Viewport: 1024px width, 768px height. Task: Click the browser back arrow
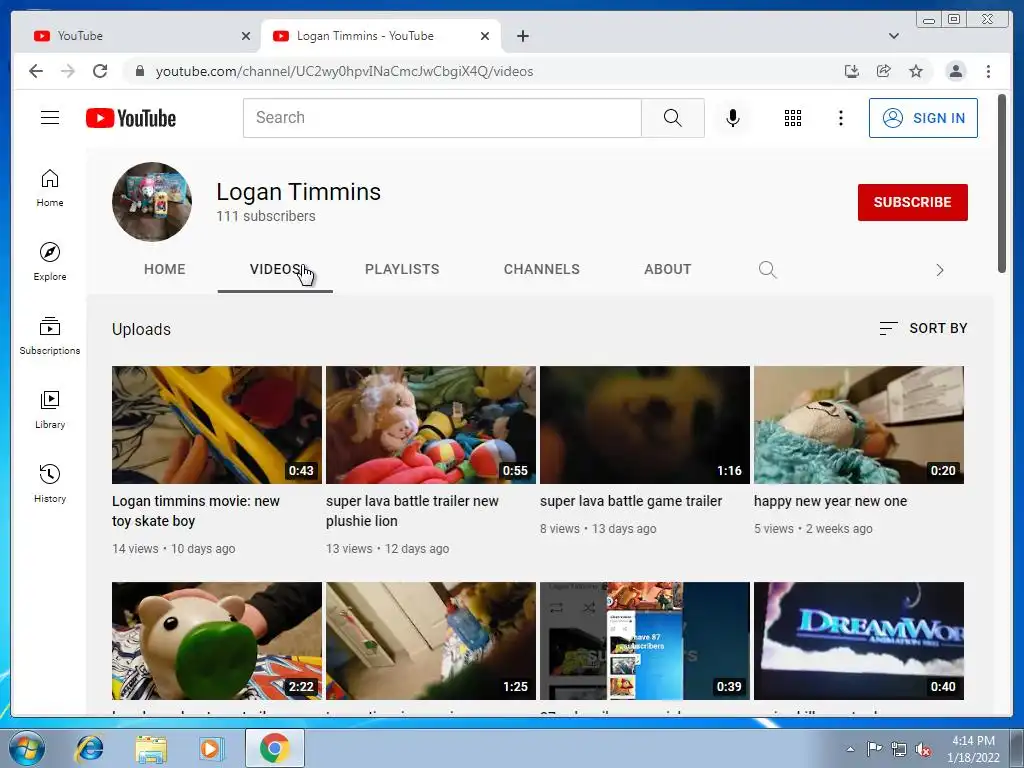click(x=36, y=71)
